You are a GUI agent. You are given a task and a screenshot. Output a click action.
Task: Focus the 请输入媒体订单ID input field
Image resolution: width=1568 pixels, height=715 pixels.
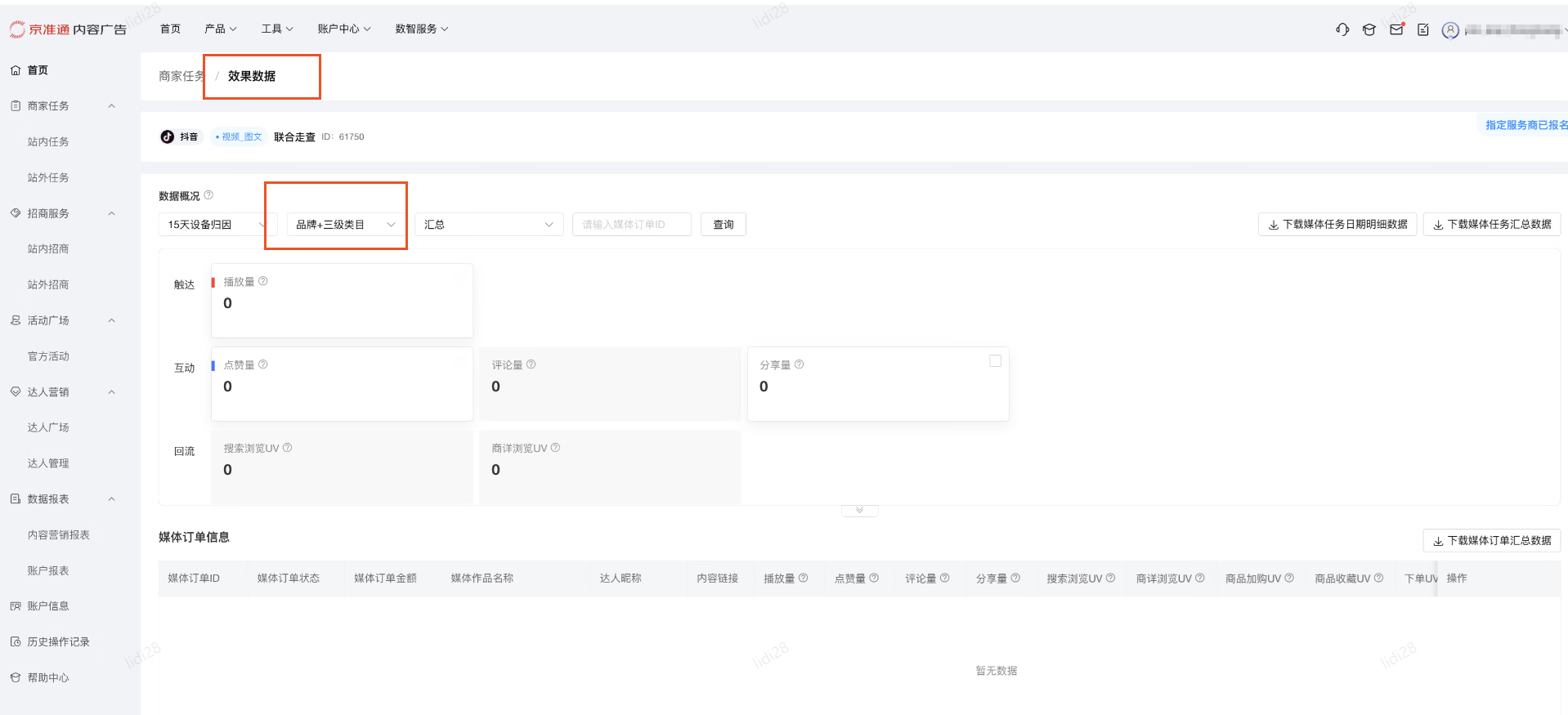632,225
